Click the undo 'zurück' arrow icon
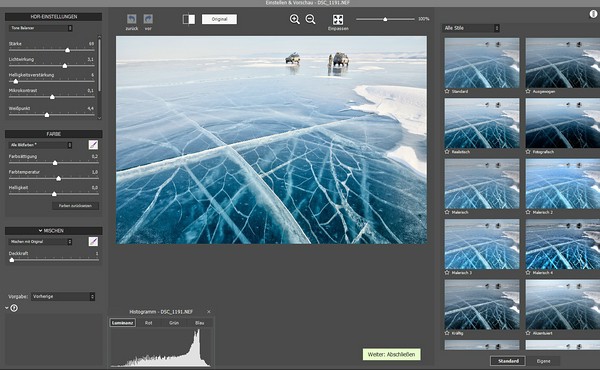600x370 pixels. tap(132, 19)
